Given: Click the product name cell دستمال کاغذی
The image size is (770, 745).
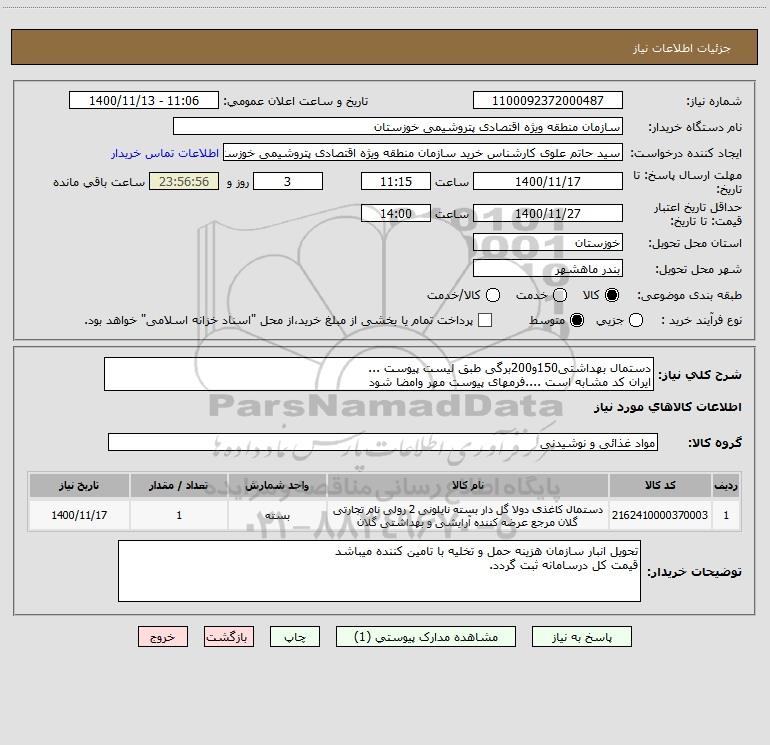Looking at the screenshot, I should (468, 515).
